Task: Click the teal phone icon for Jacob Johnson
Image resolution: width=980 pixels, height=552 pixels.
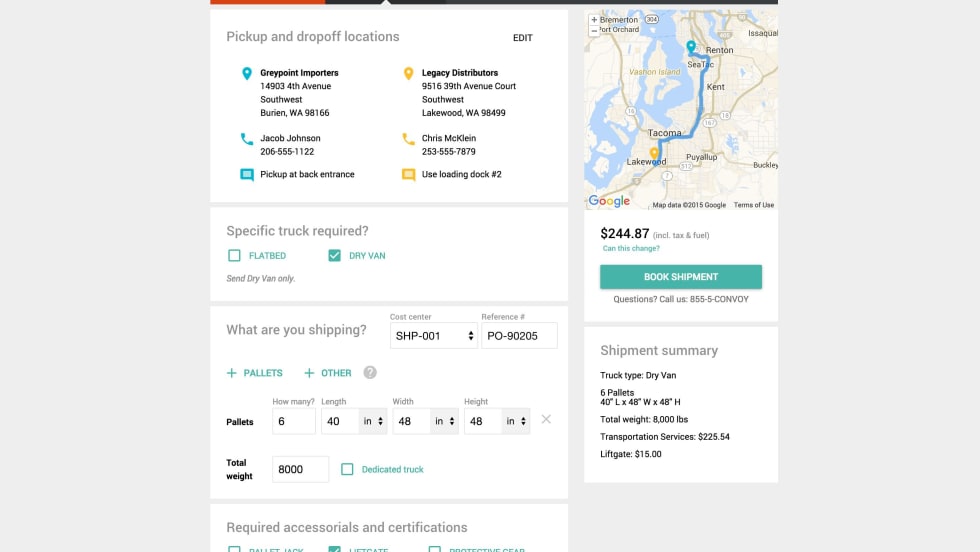Action: (247, 139)
